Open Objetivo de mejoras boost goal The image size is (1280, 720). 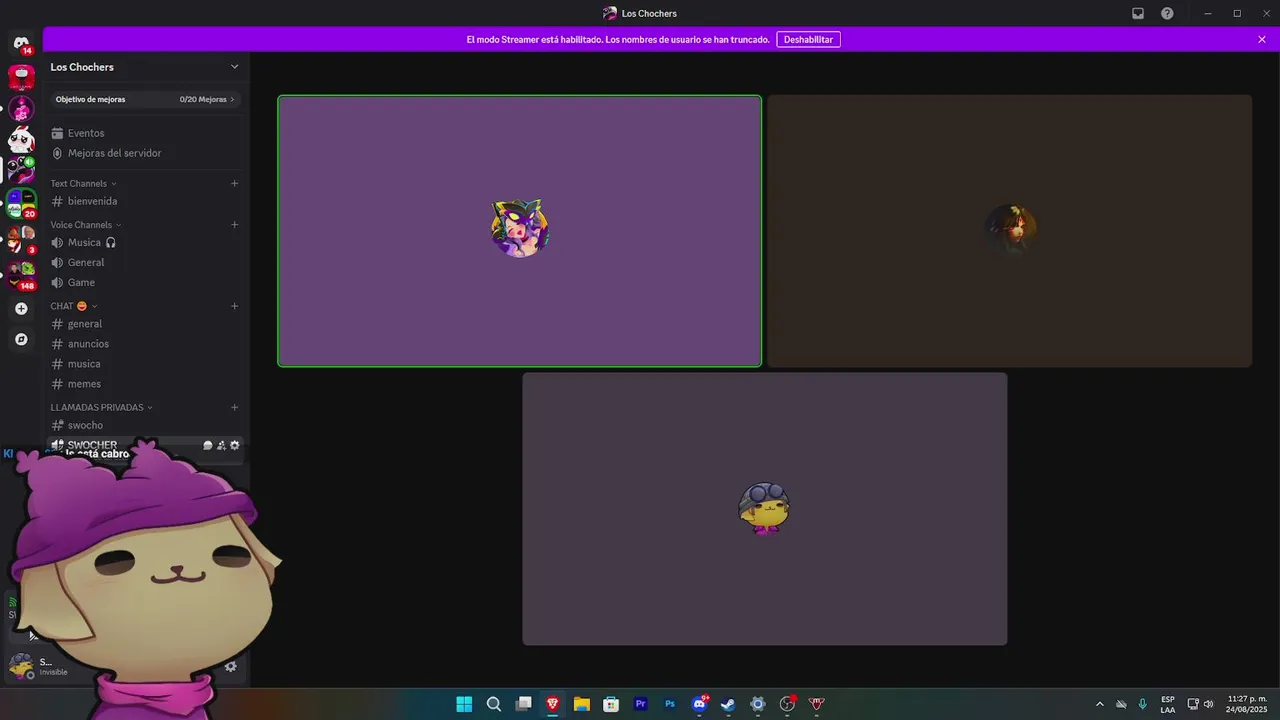[145, 99]
